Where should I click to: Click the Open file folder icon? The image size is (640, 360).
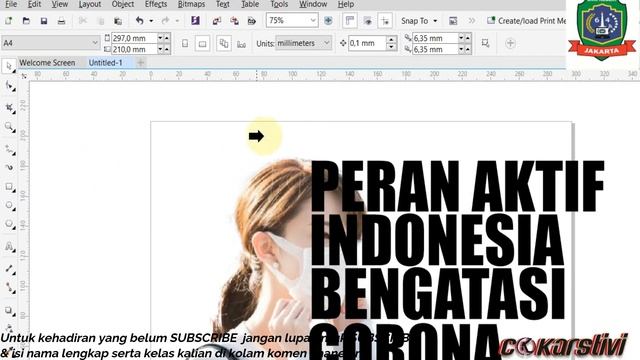tap(26, 20)
